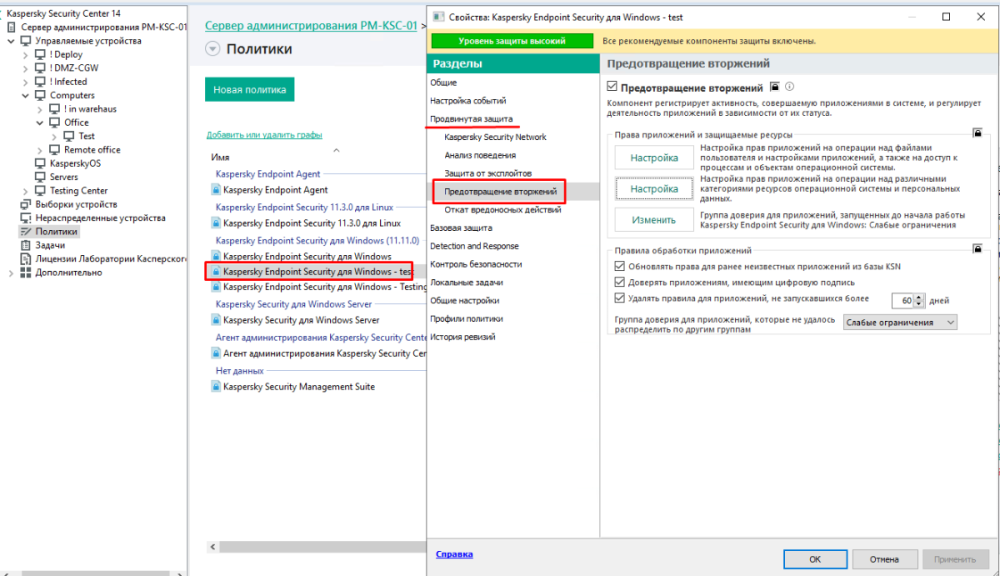
Task: Click Настройка button for OS resource categories
Action: (654, 189)
